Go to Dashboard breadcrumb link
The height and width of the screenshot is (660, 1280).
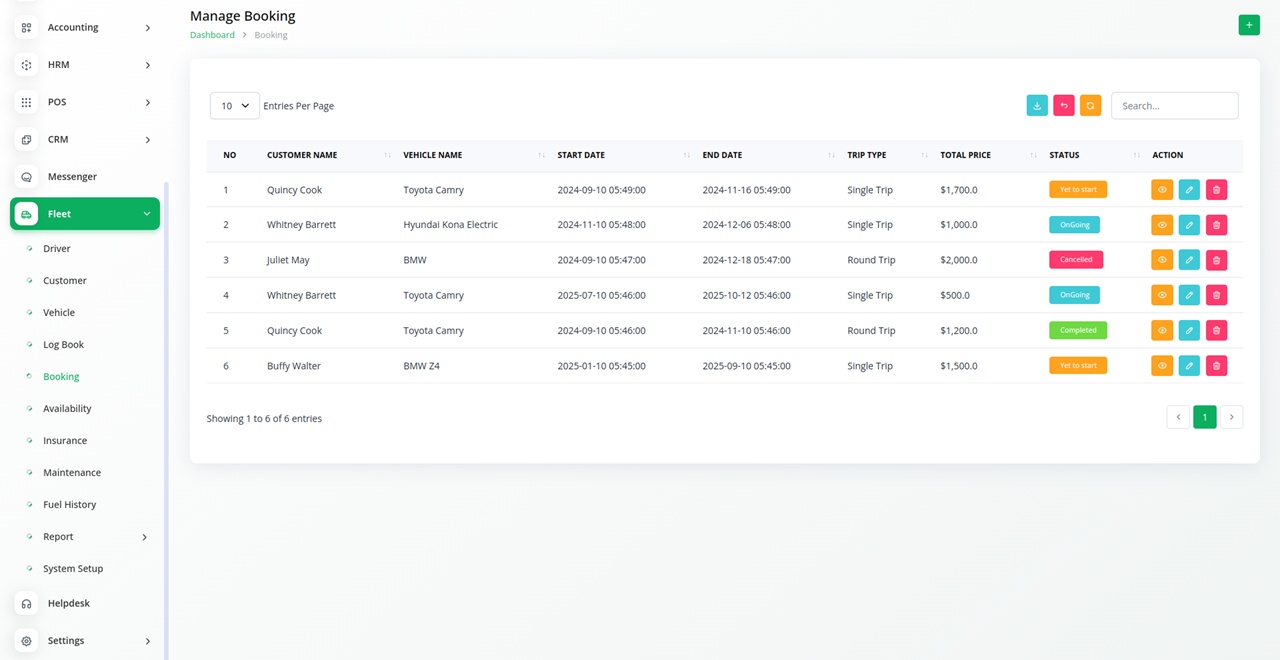coord(212,35)
